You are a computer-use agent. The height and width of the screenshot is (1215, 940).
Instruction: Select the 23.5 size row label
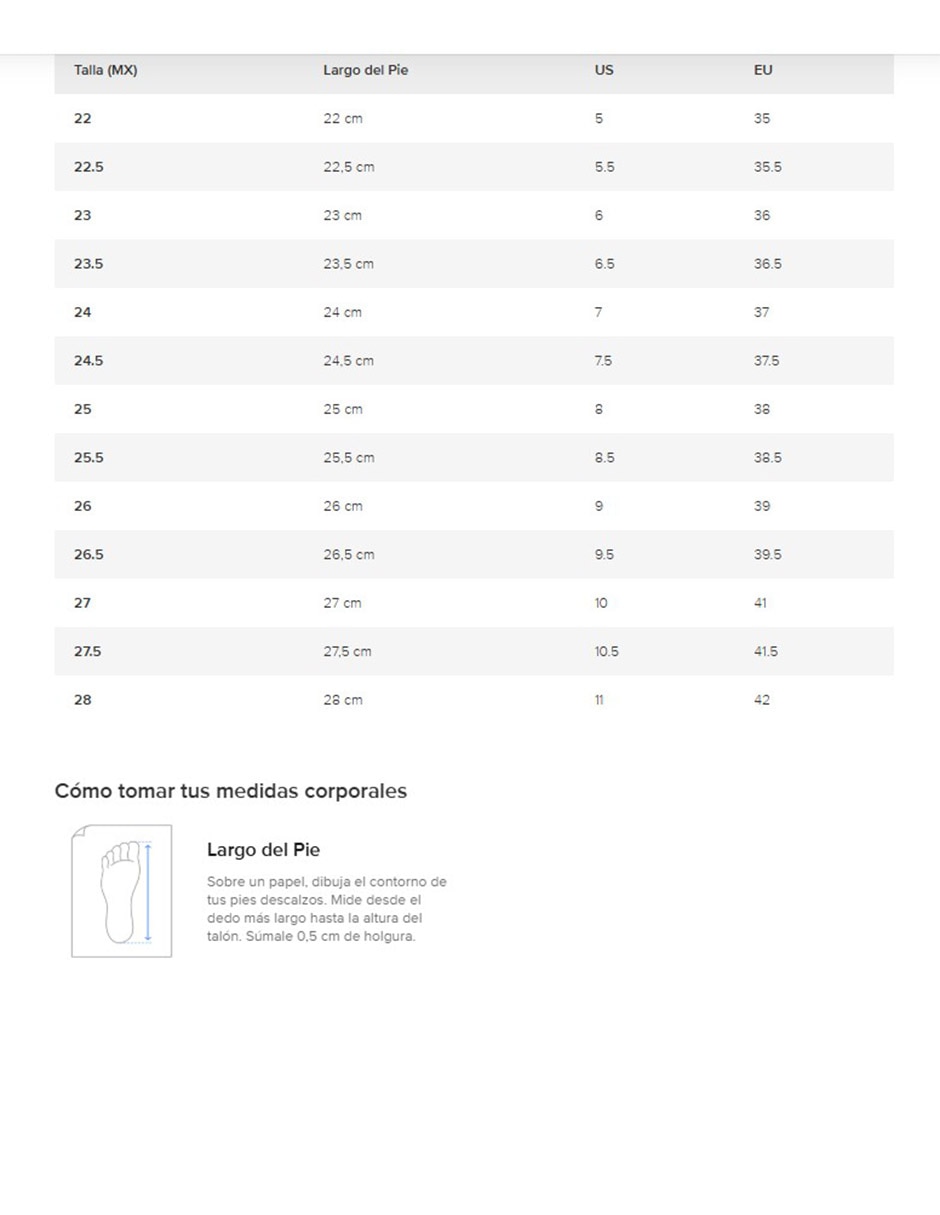click(88, 264)
